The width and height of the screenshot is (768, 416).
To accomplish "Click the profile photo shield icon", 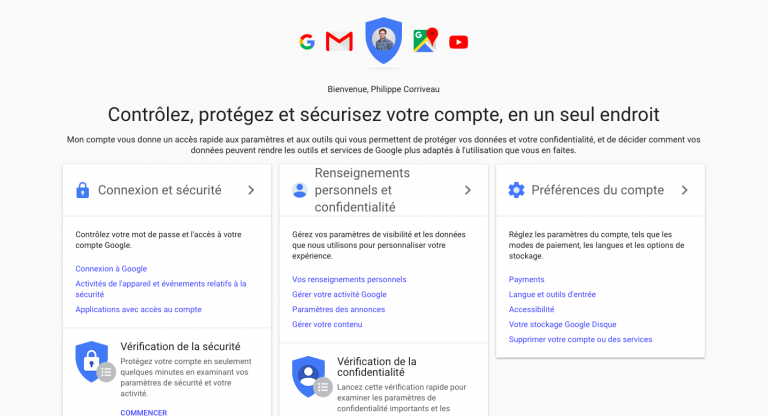I will 384,41.
